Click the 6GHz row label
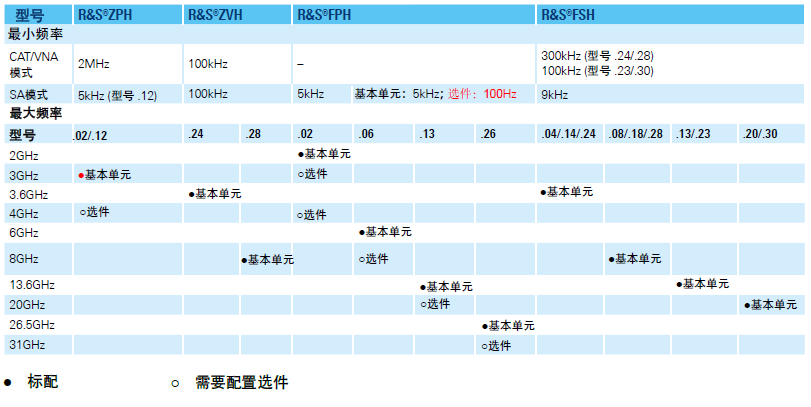This screenshot has height=407, width=811. pos(24,233)
